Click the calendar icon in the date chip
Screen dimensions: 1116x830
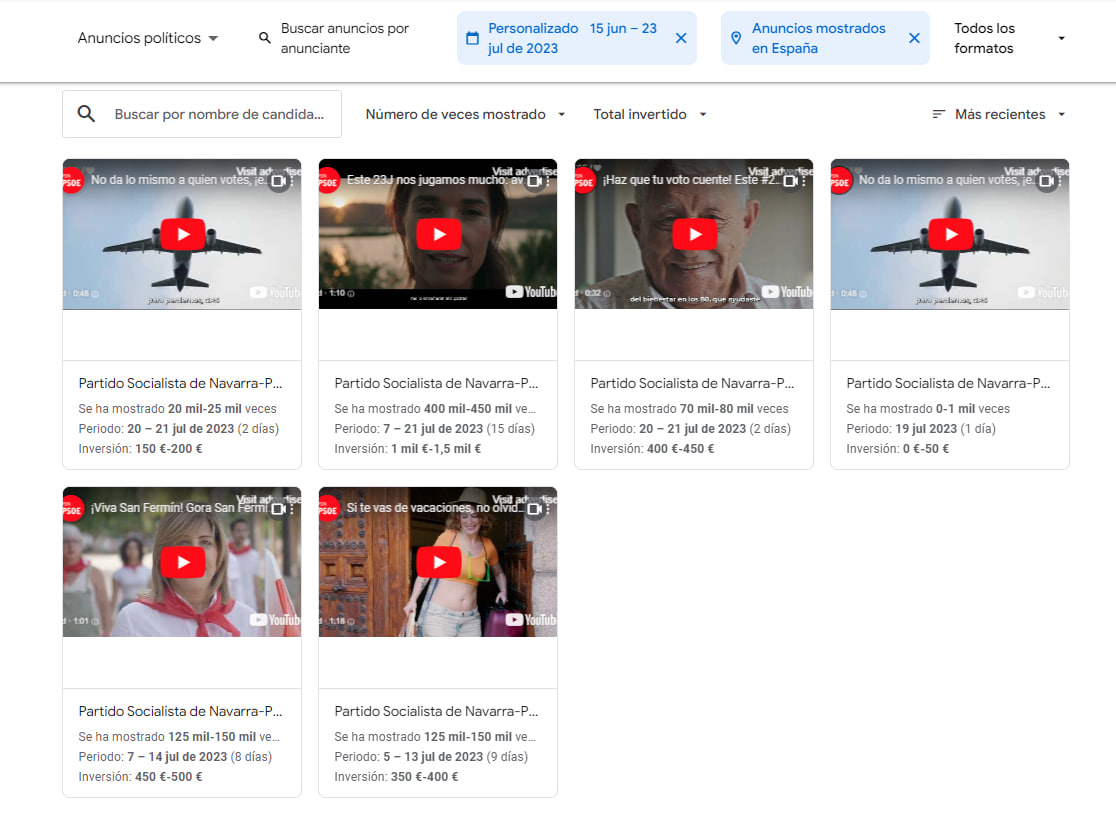pos(472,38)
